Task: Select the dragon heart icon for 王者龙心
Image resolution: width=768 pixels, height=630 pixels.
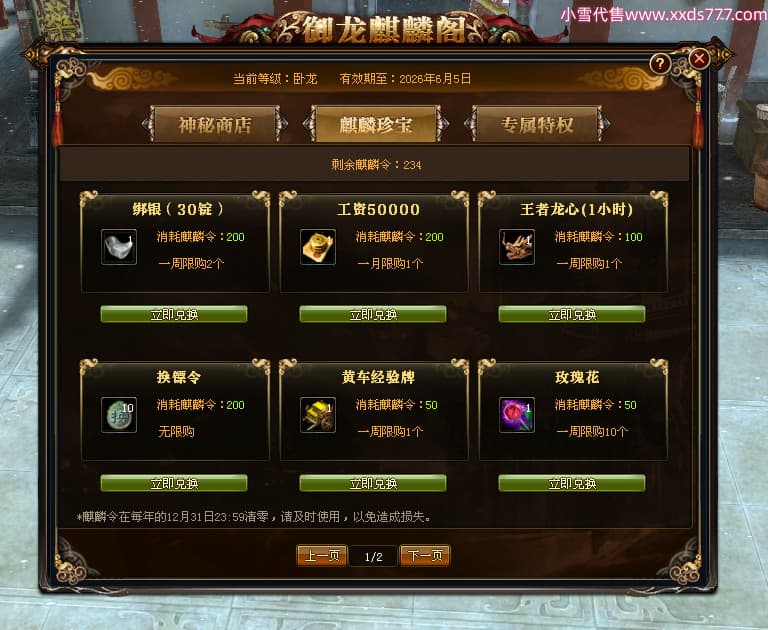Action: (517, 247)
